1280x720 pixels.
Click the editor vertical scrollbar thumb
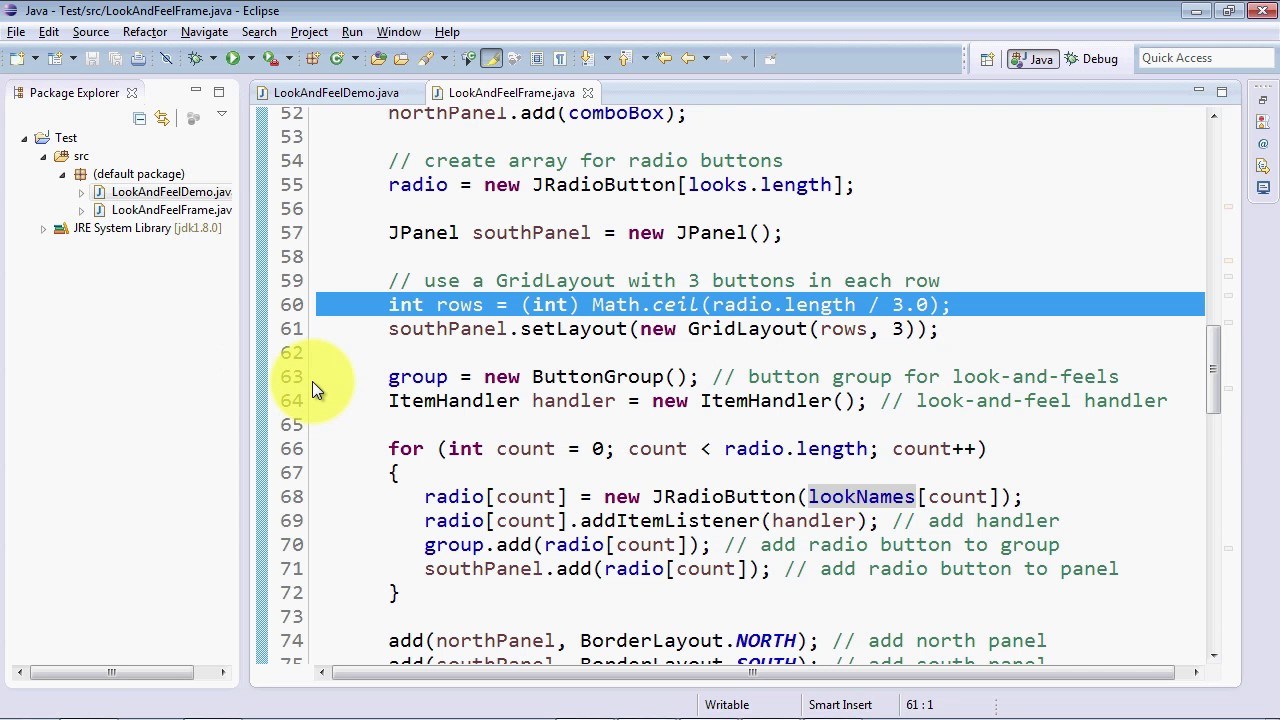pyautogui.click(x=1213, y=369)
